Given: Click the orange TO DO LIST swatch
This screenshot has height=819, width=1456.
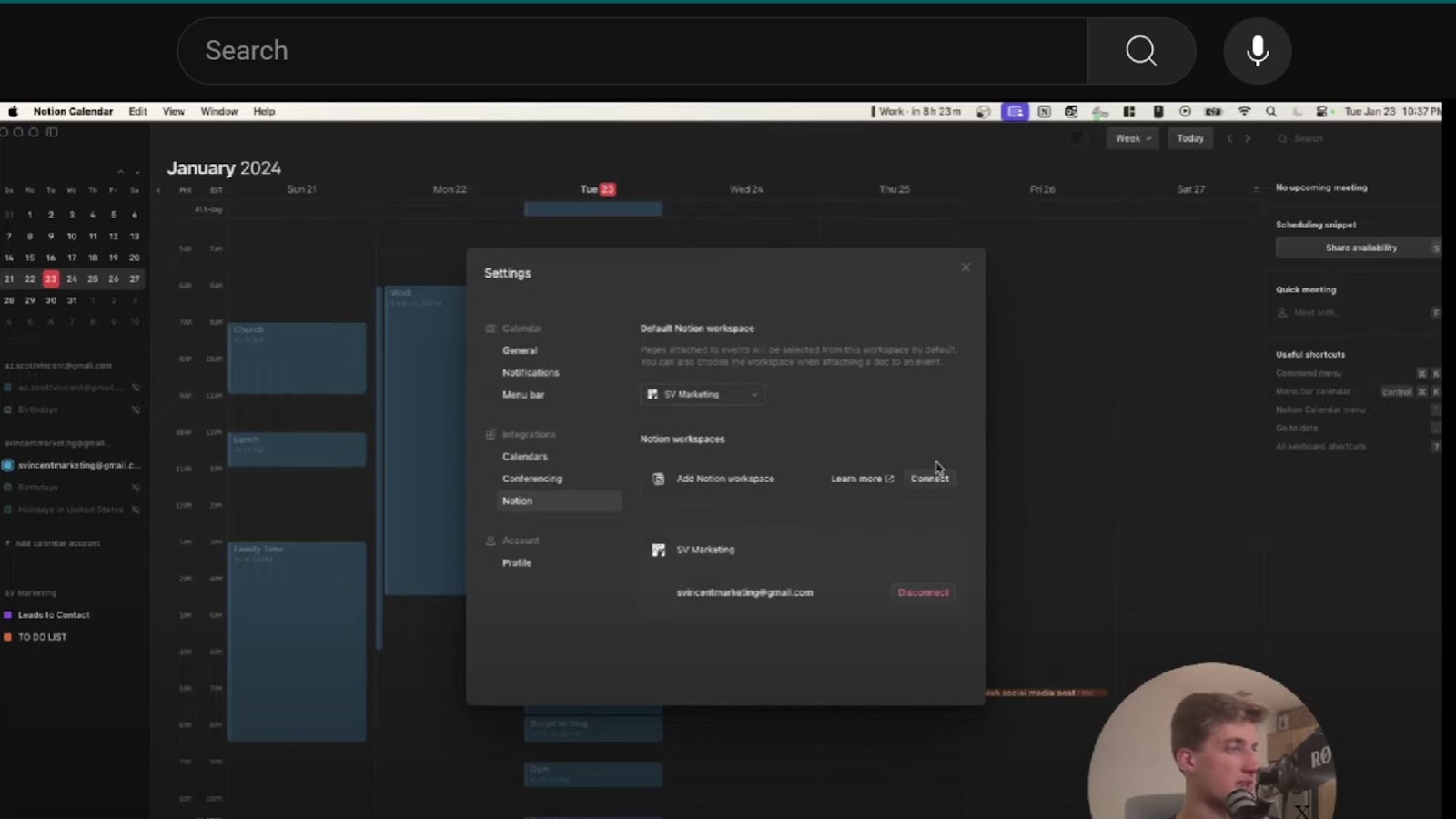Looking at the screenshot, I should [x=7, y=637].
